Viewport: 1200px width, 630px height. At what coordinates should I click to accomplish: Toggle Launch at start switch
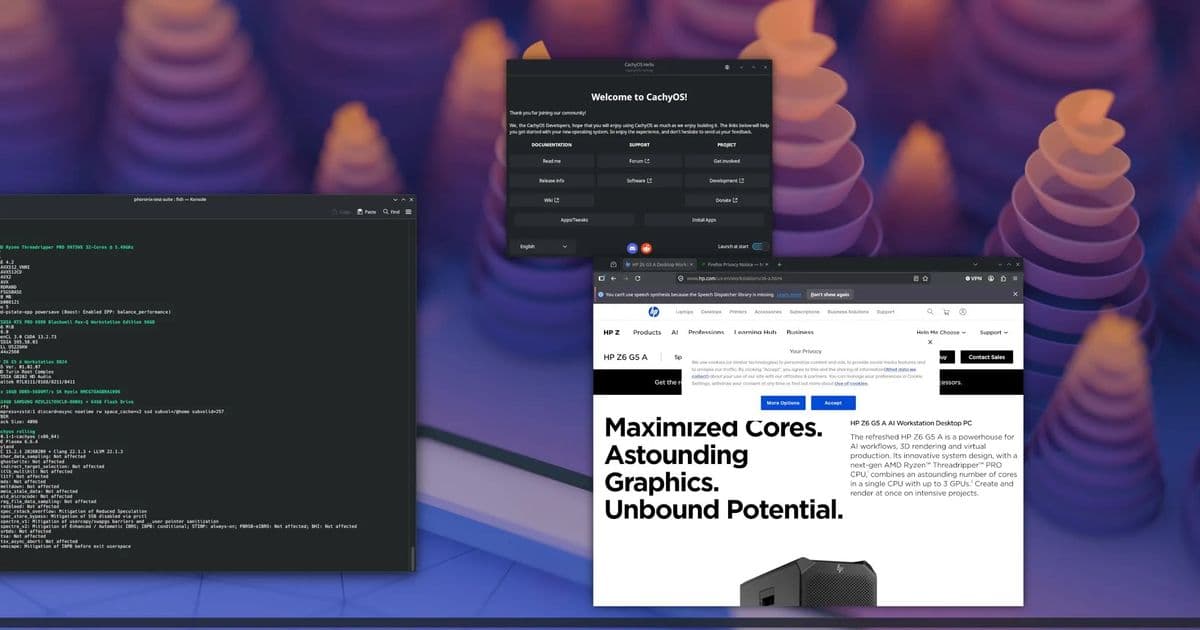[758, 246]
